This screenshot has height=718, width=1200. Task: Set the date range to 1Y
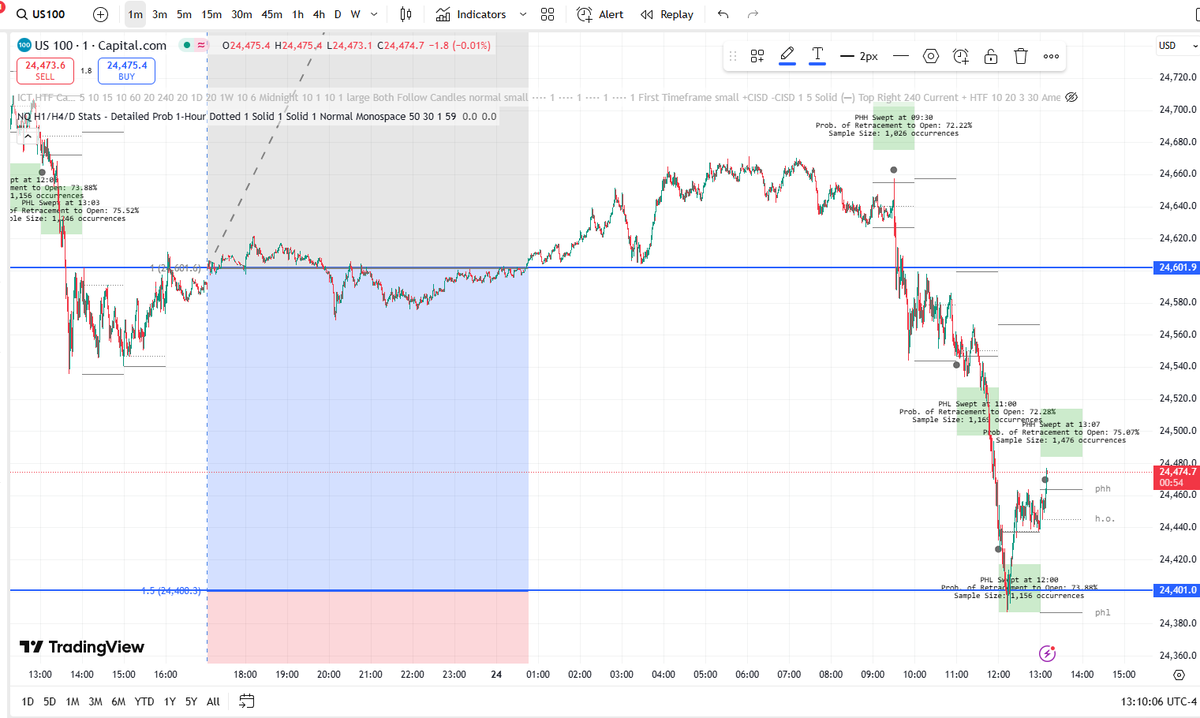[168, 701]
